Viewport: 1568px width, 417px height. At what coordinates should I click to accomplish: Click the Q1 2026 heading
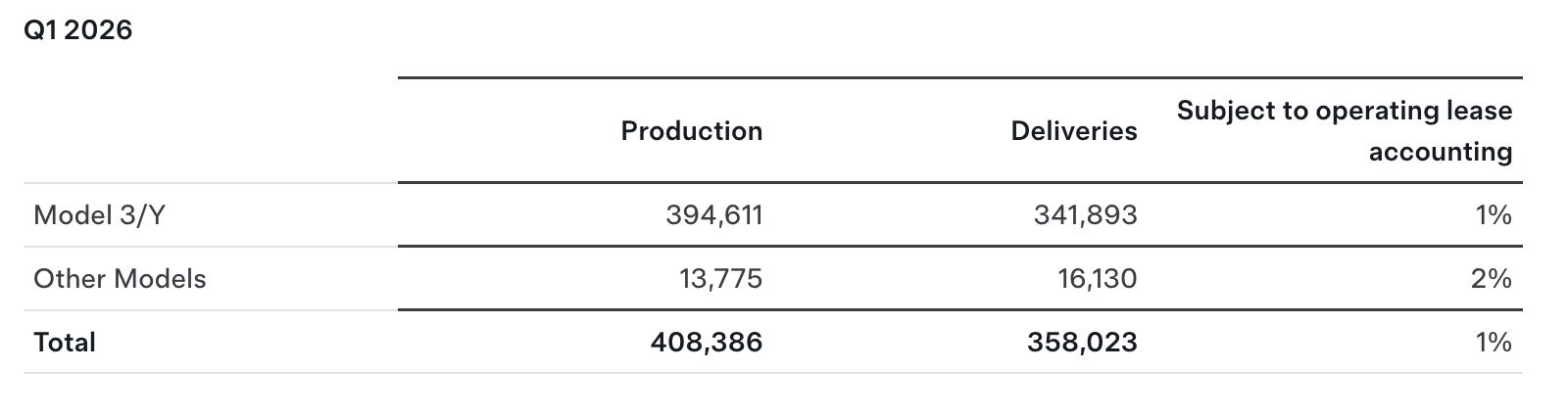(77, 30)
